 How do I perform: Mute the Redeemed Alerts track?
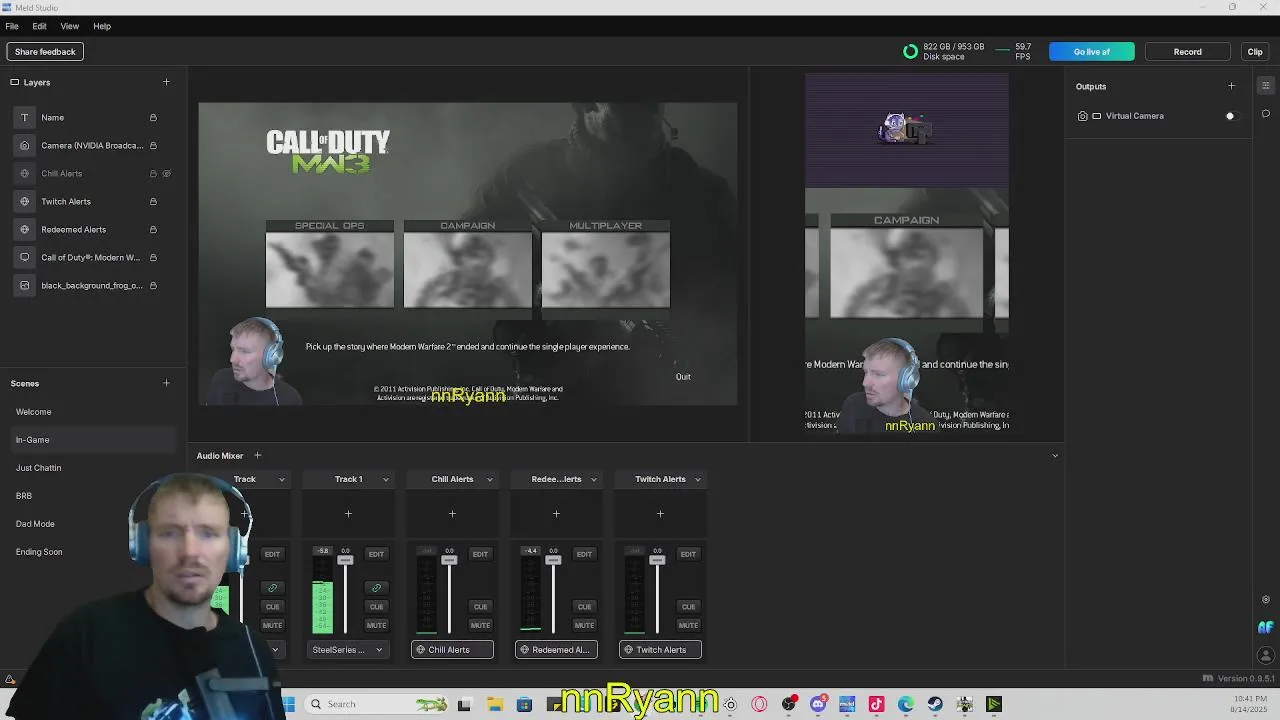pos(584,626)
